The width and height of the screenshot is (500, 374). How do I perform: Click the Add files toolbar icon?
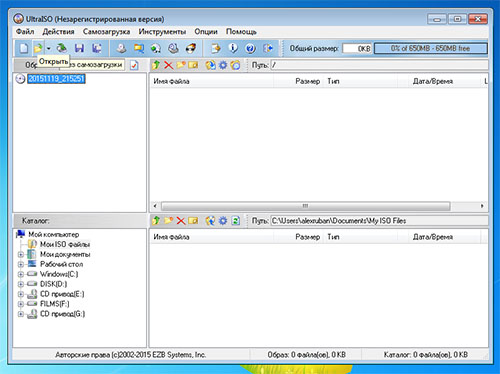tap(216, 48)
